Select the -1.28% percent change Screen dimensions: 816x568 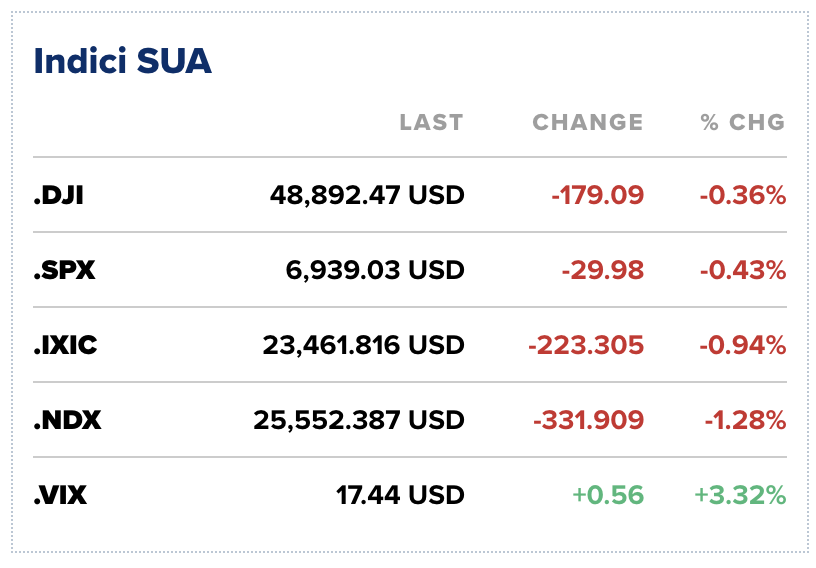743,420
